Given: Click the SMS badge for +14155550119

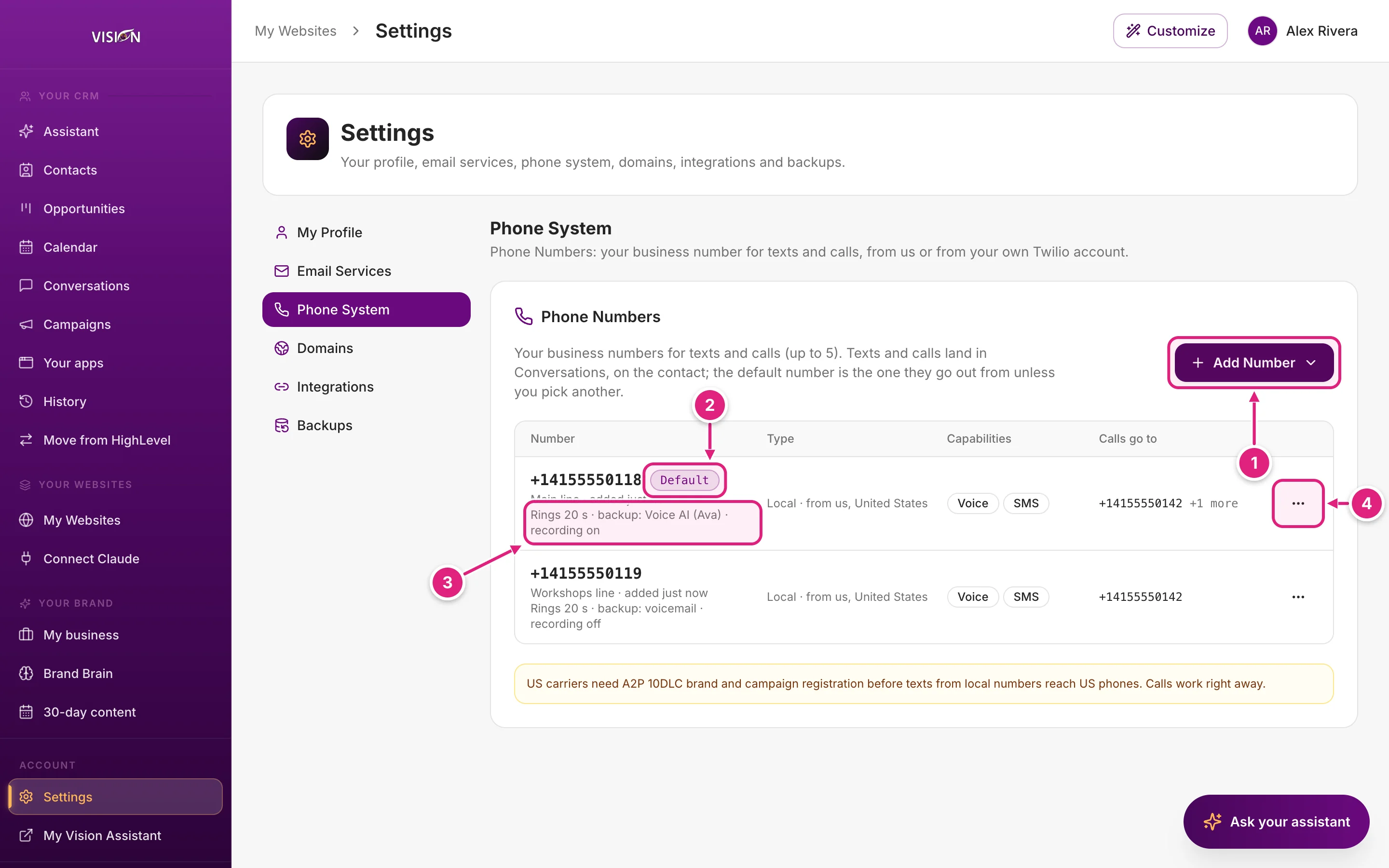Looking at the screenshot, I should [x=1026, y=597].
